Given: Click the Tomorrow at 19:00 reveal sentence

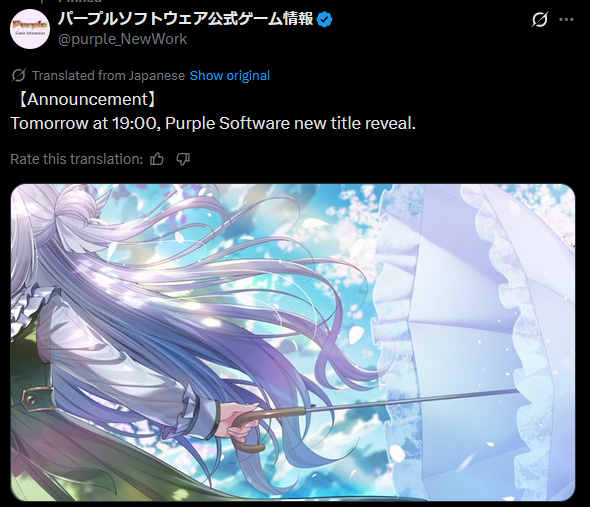Looking at the screenshot, I should (213, 123).
